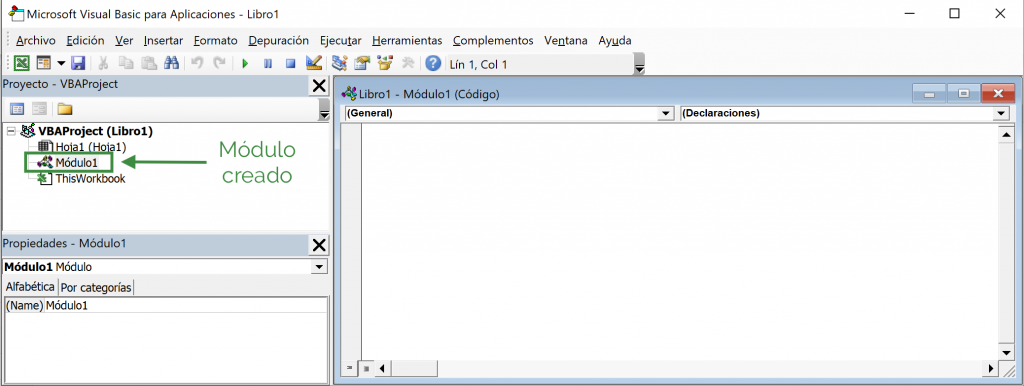Select VBAProject (Libro1) in the tree
1024x386 pixels.
[x=95, y=131]
